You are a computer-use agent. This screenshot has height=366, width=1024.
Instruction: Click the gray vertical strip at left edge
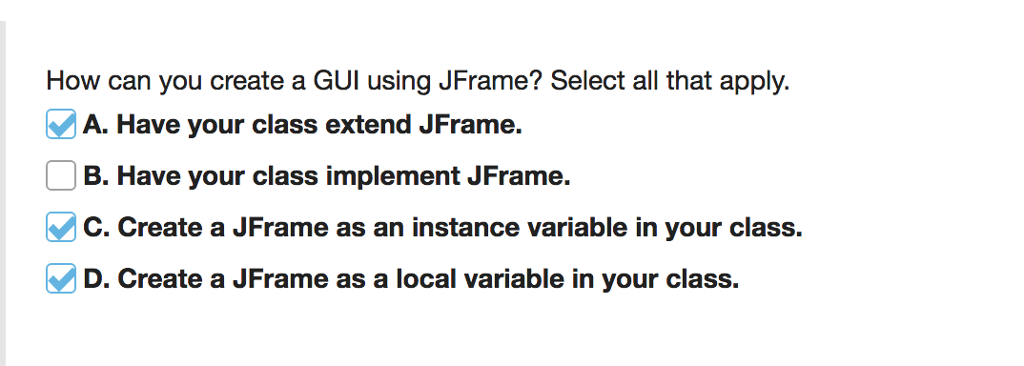click(3, 193)
